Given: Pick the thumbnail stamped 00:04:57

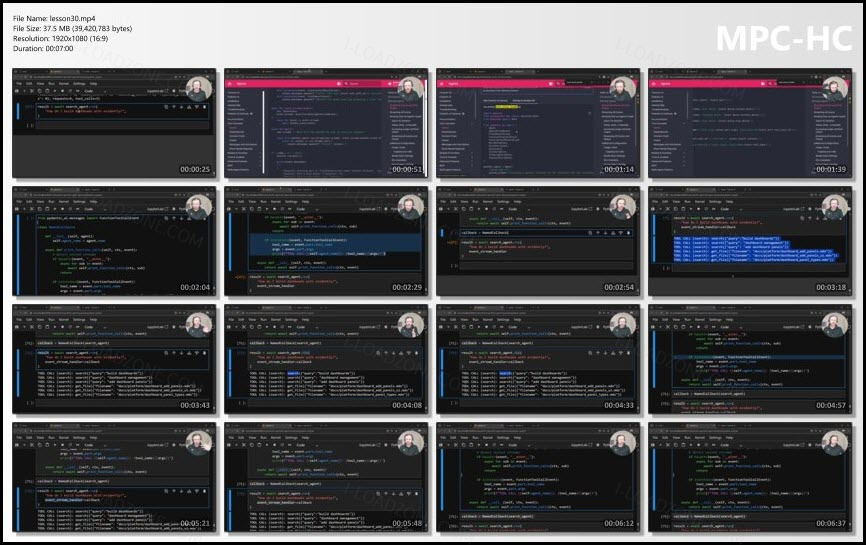Looking at the screenshot, I should 750,359.
